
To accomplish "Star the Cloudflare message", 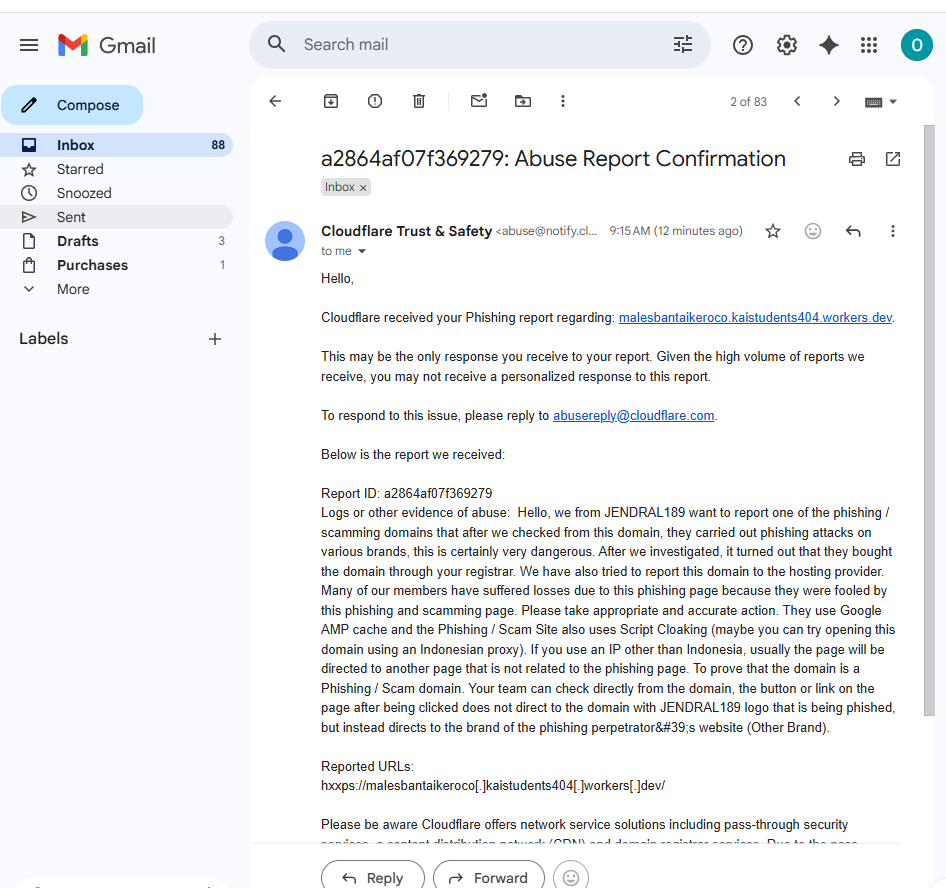I will tap(773, 231).
